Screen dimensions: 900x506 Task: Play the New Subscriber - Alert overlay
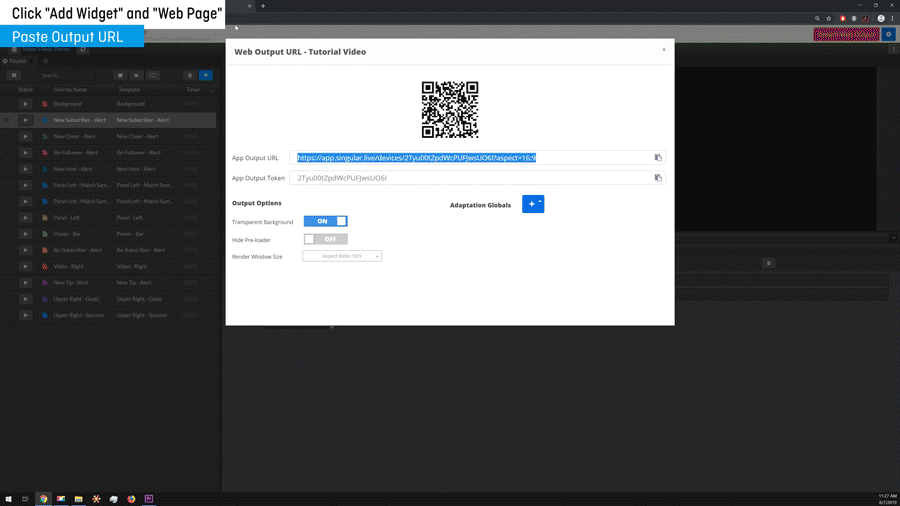(25, 120)
